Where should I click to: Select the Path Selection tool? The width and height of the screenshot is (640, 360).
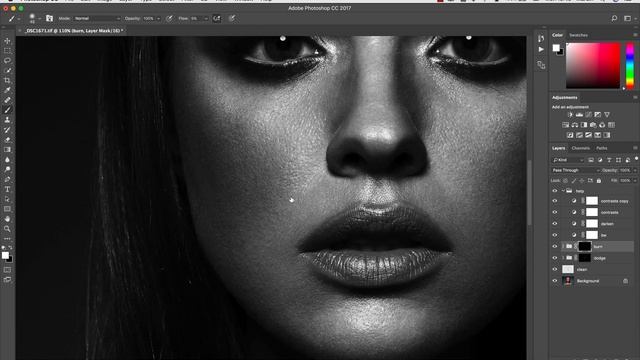pos(7,199)
